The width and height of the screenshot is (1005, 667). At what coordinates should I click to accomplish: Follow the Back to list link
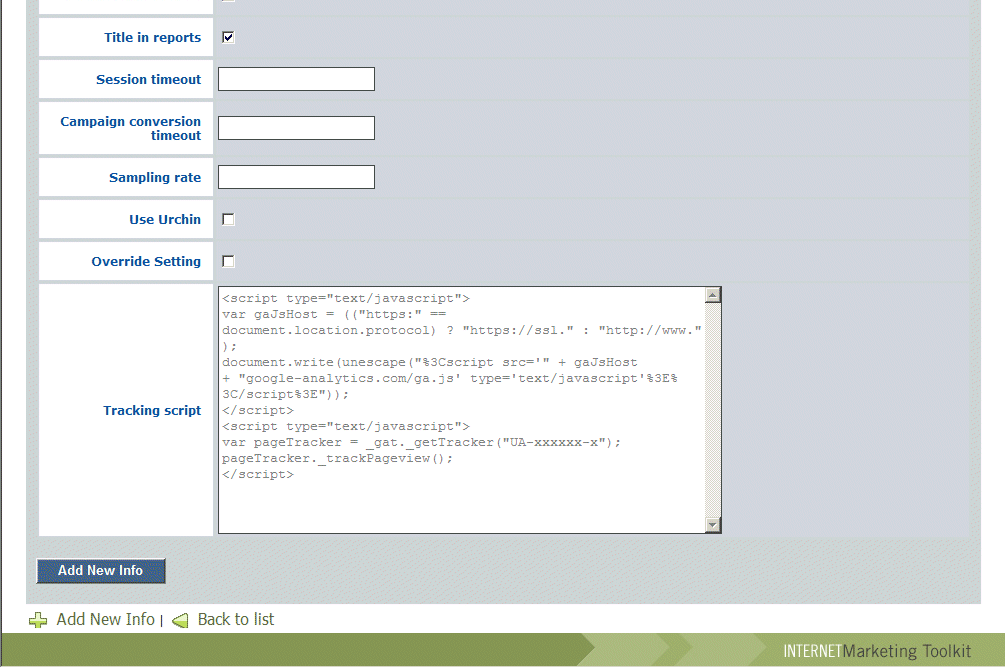click(x=236, y=620)
